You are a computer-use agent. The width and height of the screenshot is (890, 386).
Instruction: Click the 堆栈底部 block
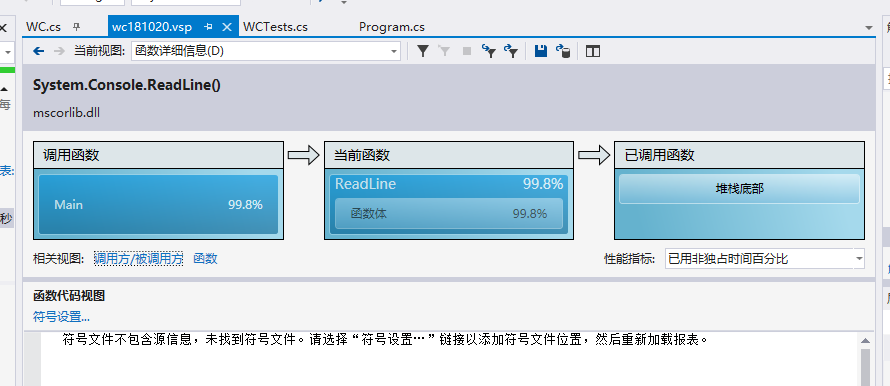(x=740, y=189)
